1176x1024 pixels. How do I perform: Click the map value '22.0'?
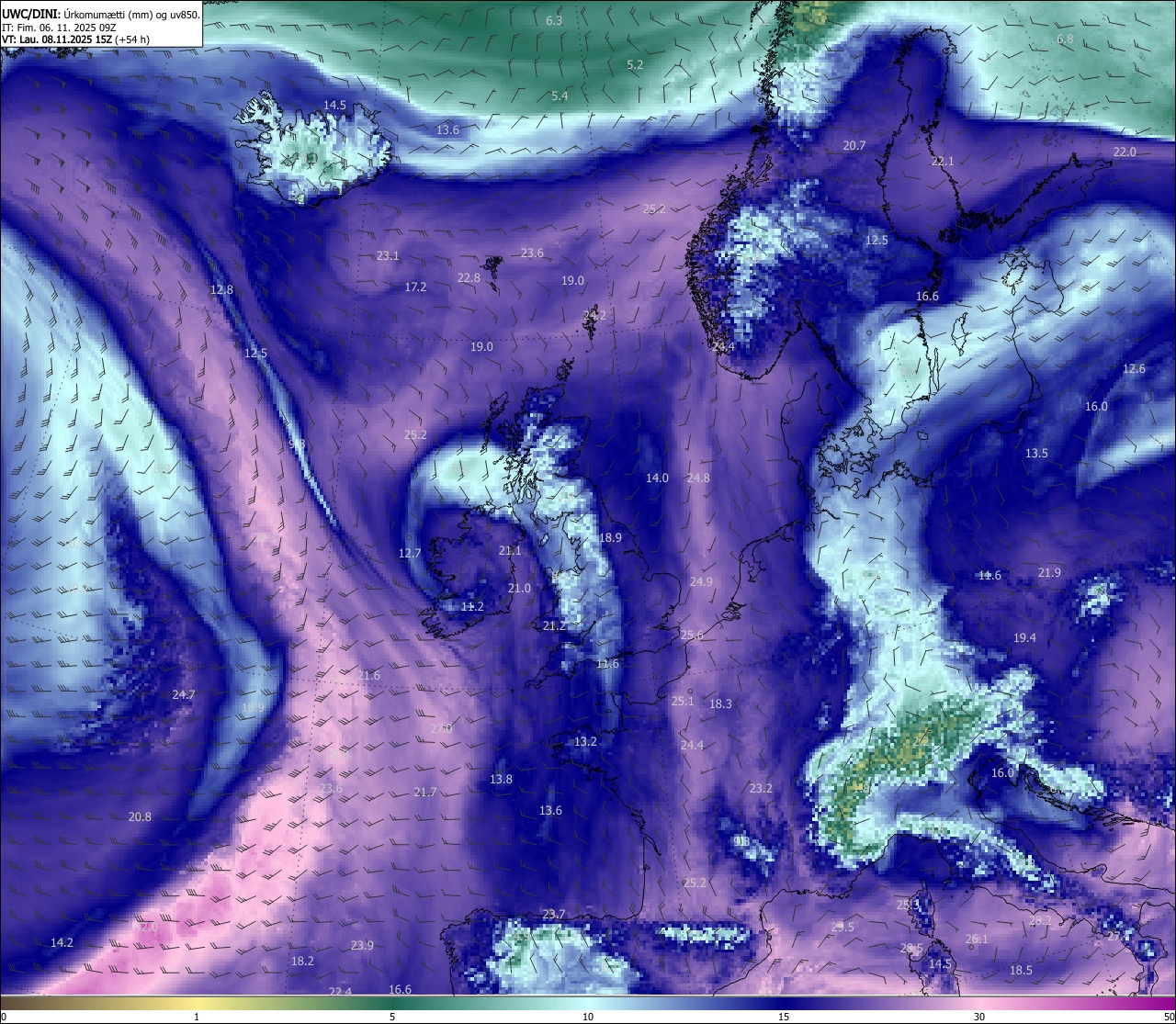(x=1125, y=152)
